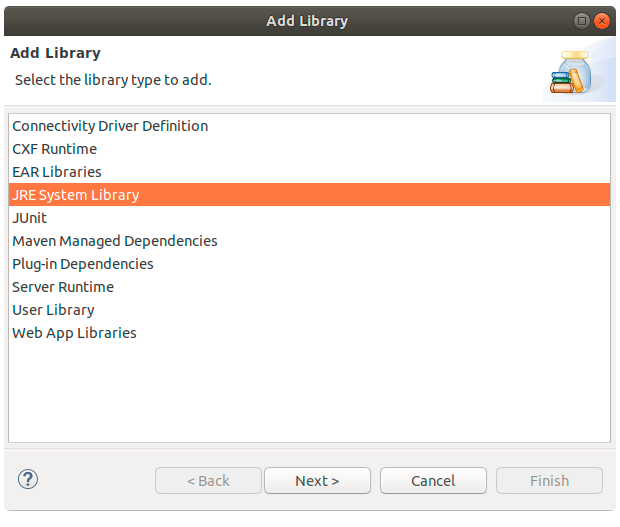Click the help question mark icon
This screenshot has width=620, height=527.
tap(28, 480)
